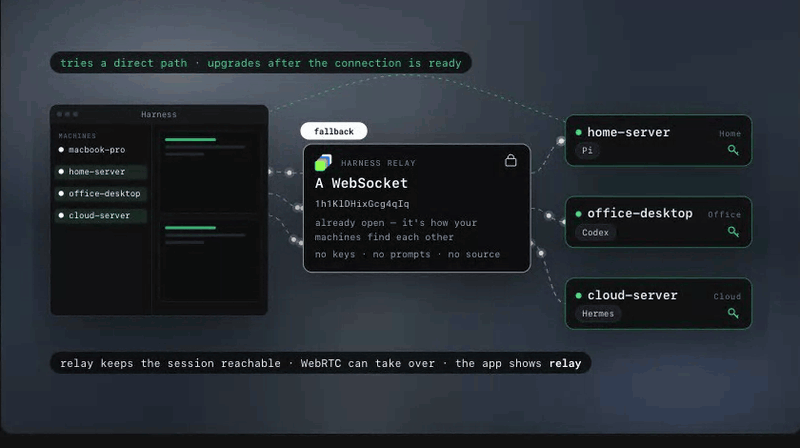
Task: Click the Pi tag on home-server
Action: [x=587, y=151]
